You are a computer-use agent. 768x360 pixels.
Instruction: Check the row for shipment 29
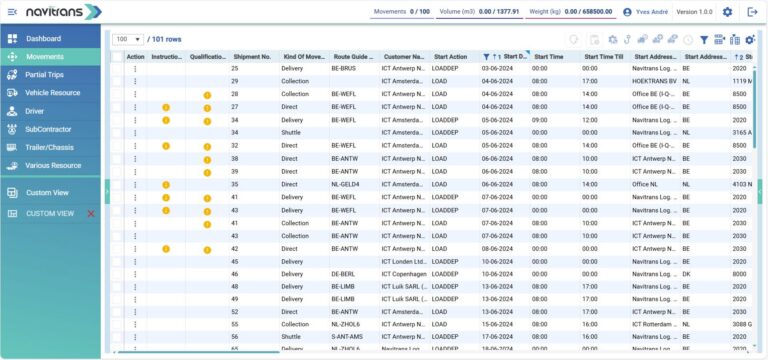(117, 81)
